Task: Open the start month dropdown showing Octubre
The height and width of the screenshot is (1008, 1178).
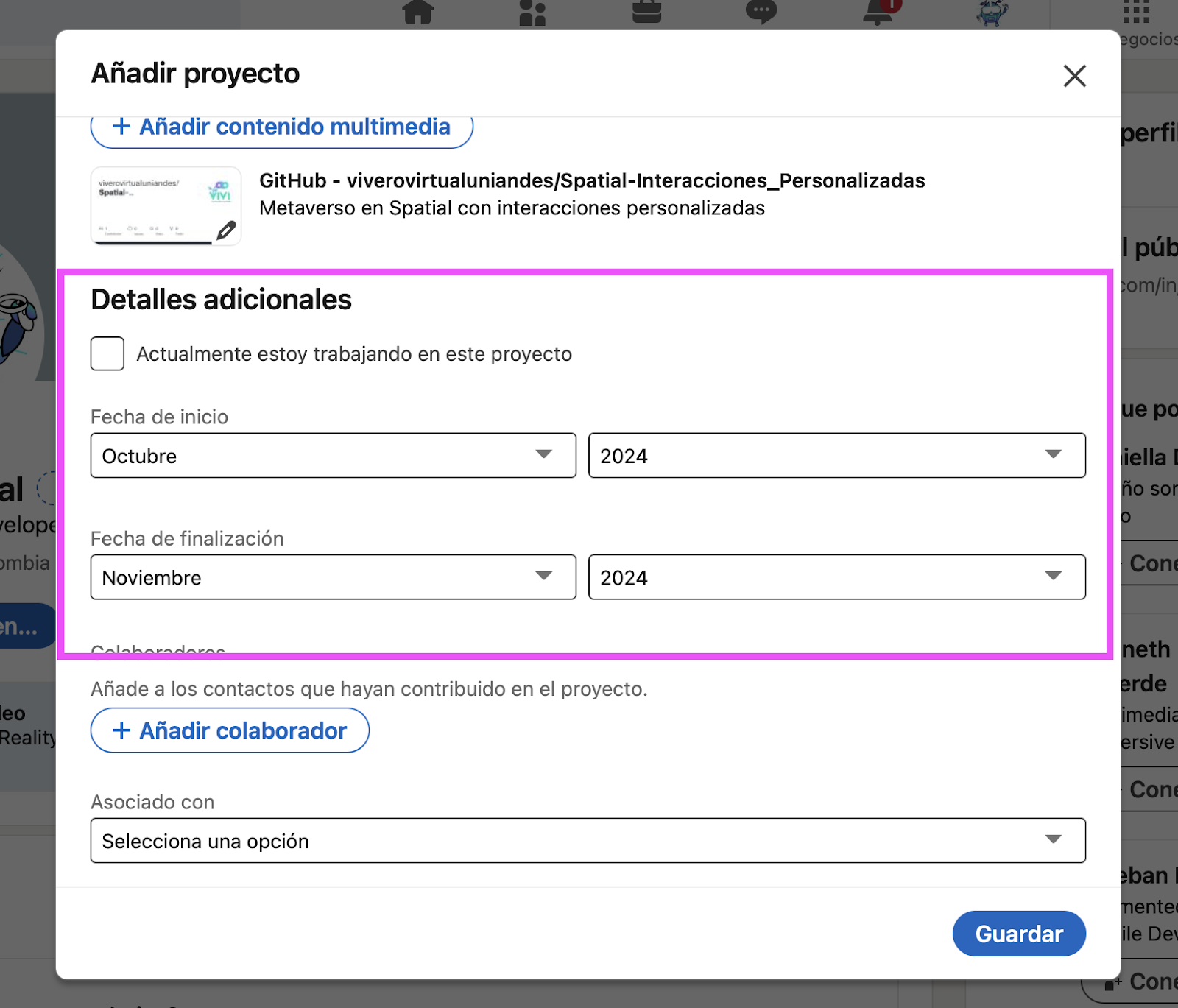Action: click(333, 455)
